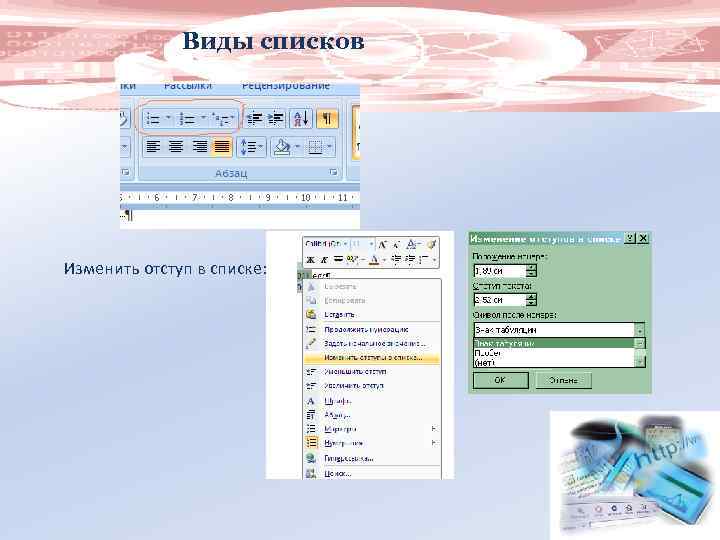Decrease indent in the mini toolbar
Image resolution: width=720 pixels, height=540 pixels.
click(x=396, y=260)
